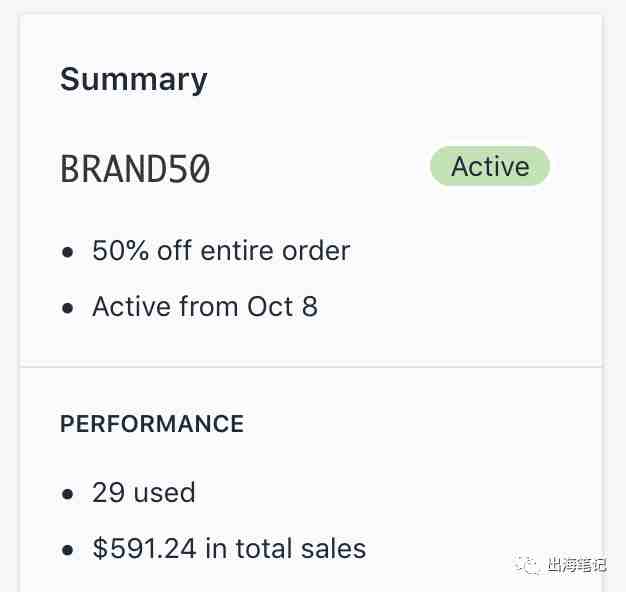Click bullet before Active from Oct 8

click(68, 308)
